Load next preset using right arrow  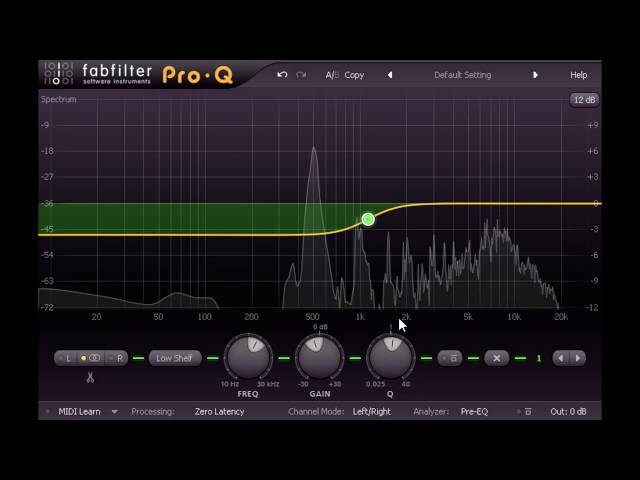[x=535, y=75]
